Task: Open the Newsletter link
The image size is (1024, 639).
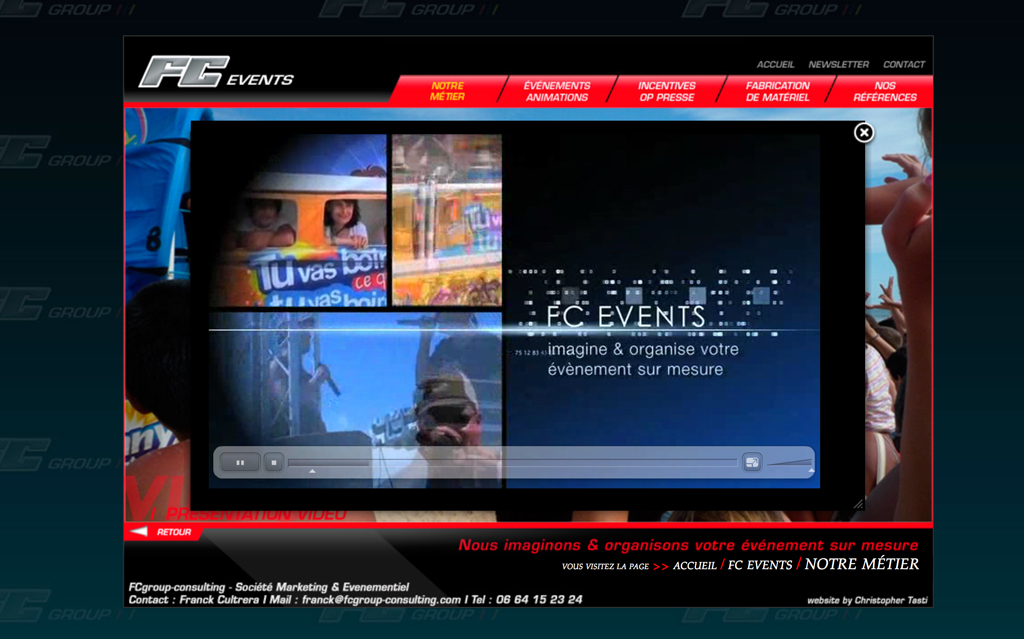Action: 838,64
